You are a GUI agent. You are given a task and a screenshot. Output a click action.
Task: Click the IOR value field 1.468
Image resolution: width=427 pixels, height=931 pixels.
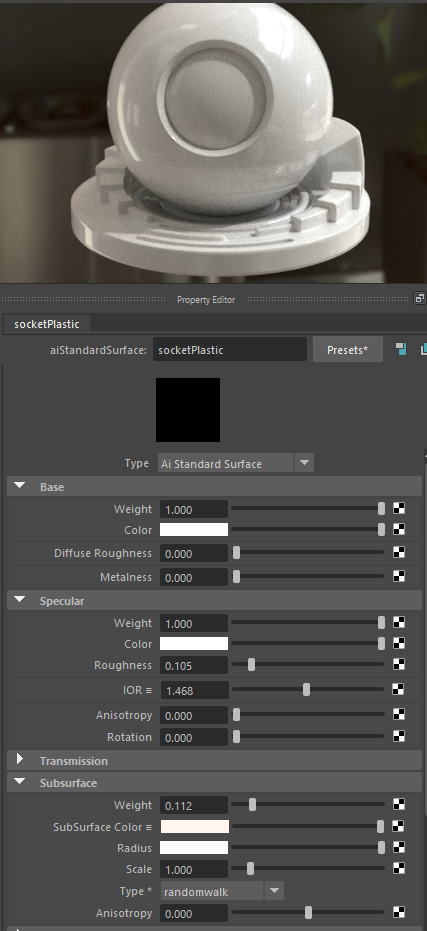click(194, 691)
